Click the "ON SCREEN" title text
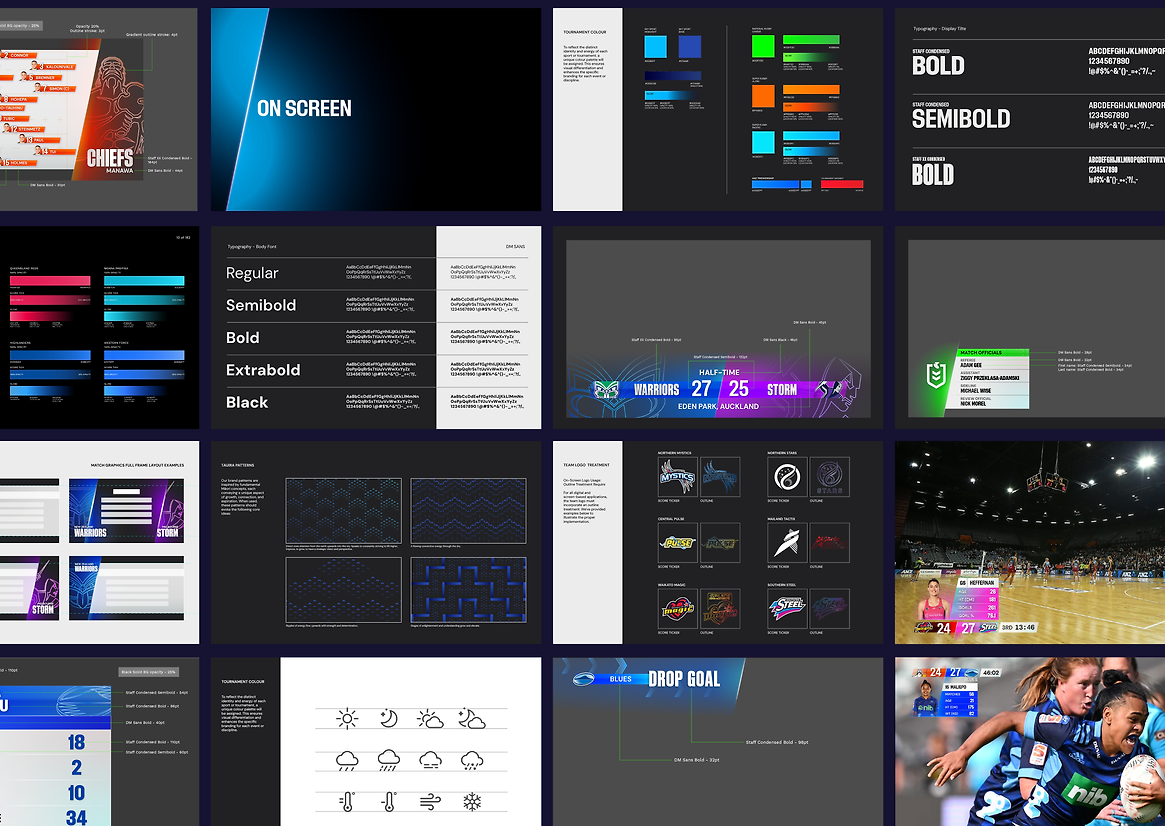1165x826 pixels. [x=304, y=108]
